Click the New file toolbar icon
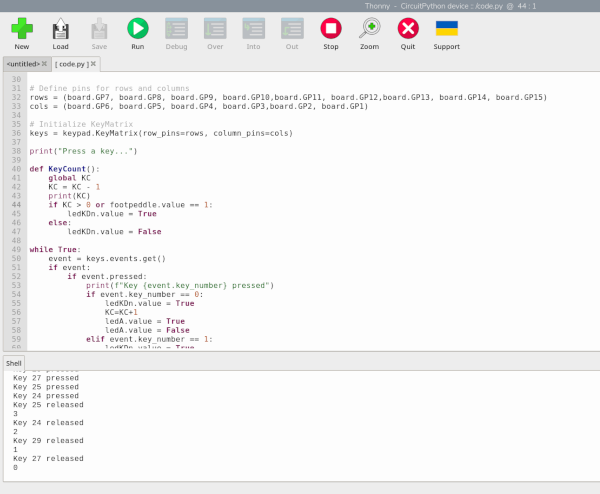Screen dimensions: 600x494 [x=21, y=29]
